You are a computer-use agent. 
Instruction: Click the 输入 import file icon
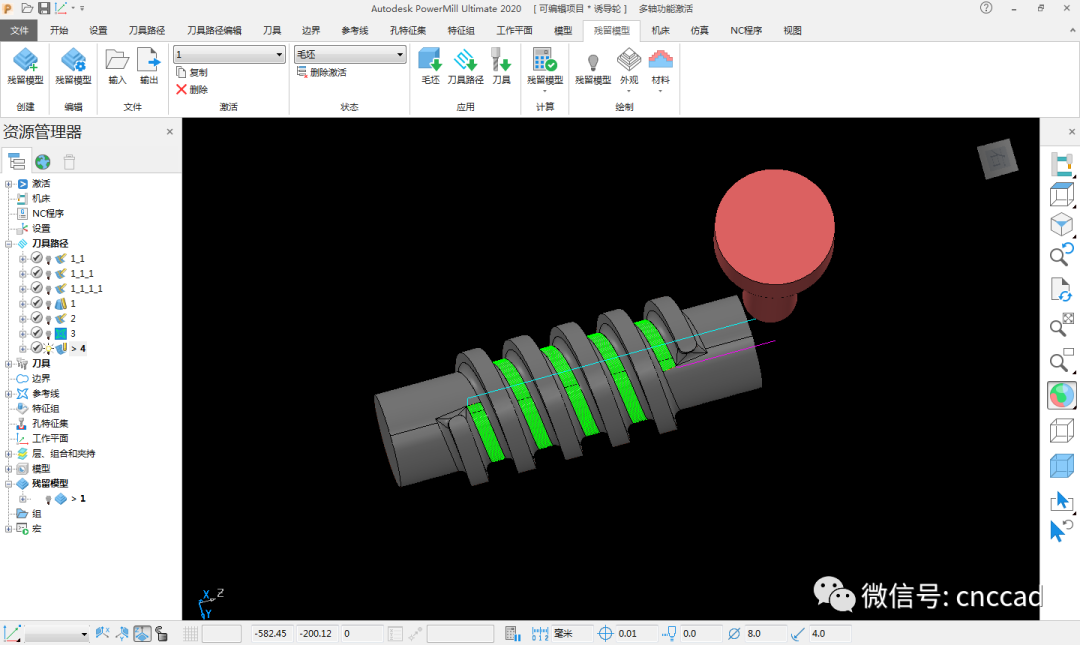coord(117,67)
